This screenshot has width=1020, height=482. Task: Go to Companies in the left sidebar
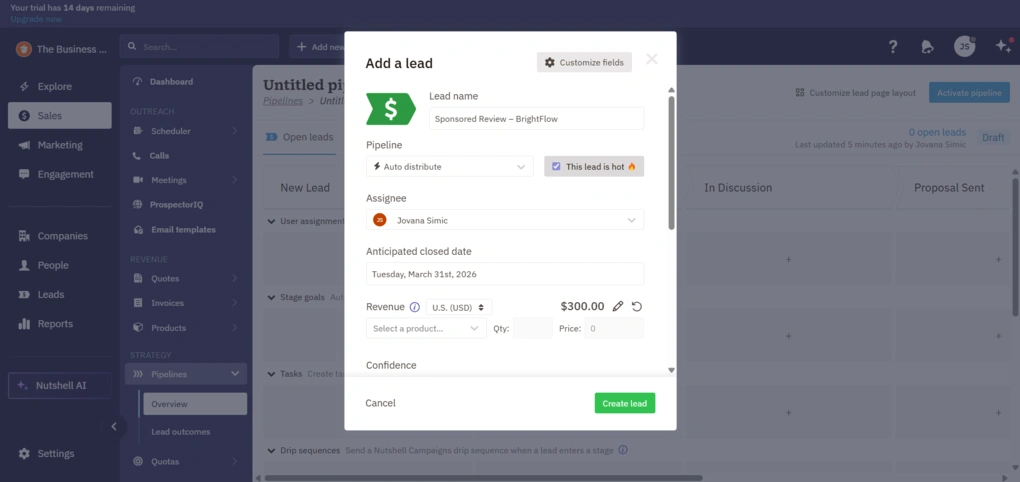tap(62, 236)
